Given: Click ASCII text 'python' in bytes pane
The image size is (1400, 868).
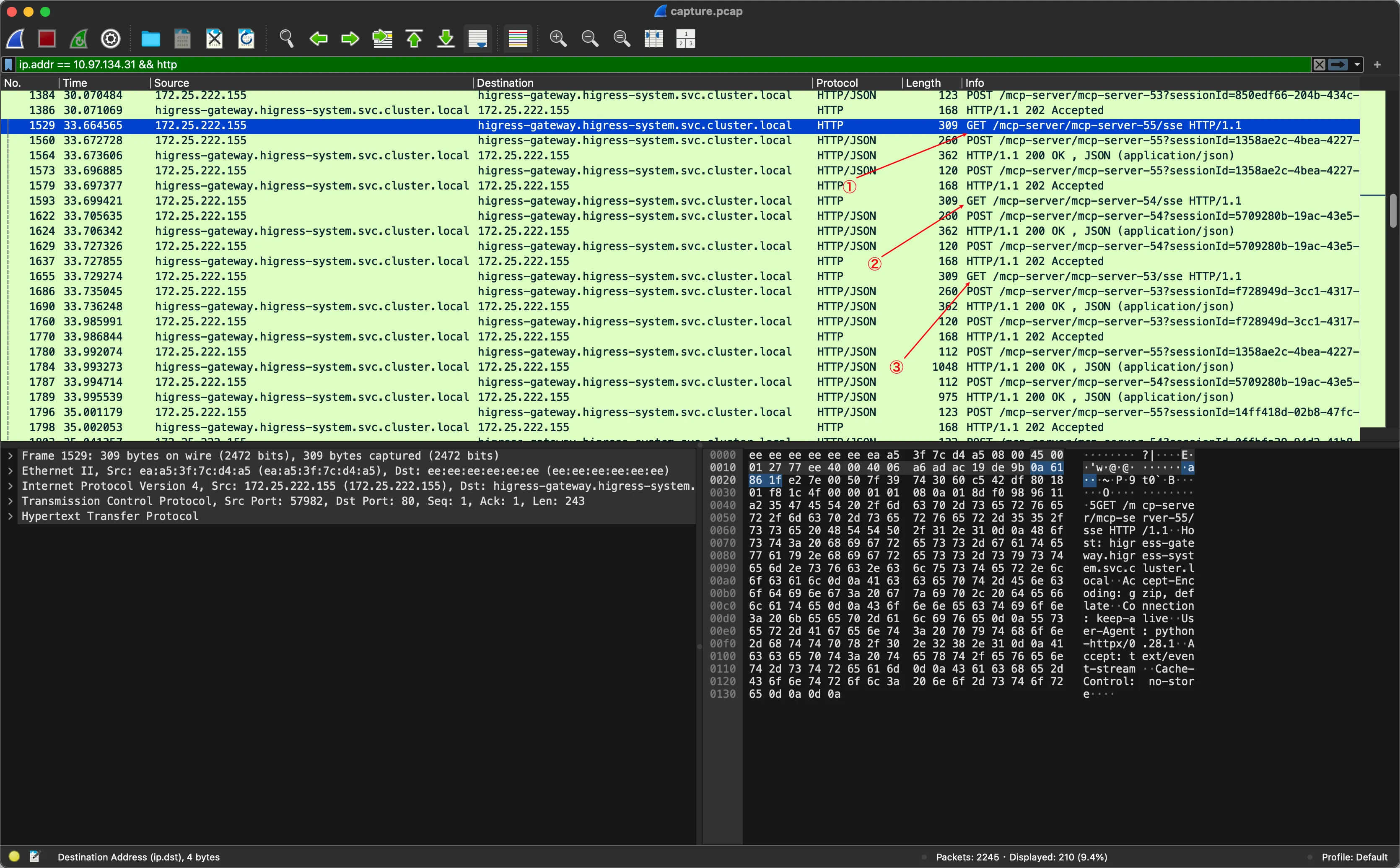Looking at the screenshot, I should pos(1174,631).
